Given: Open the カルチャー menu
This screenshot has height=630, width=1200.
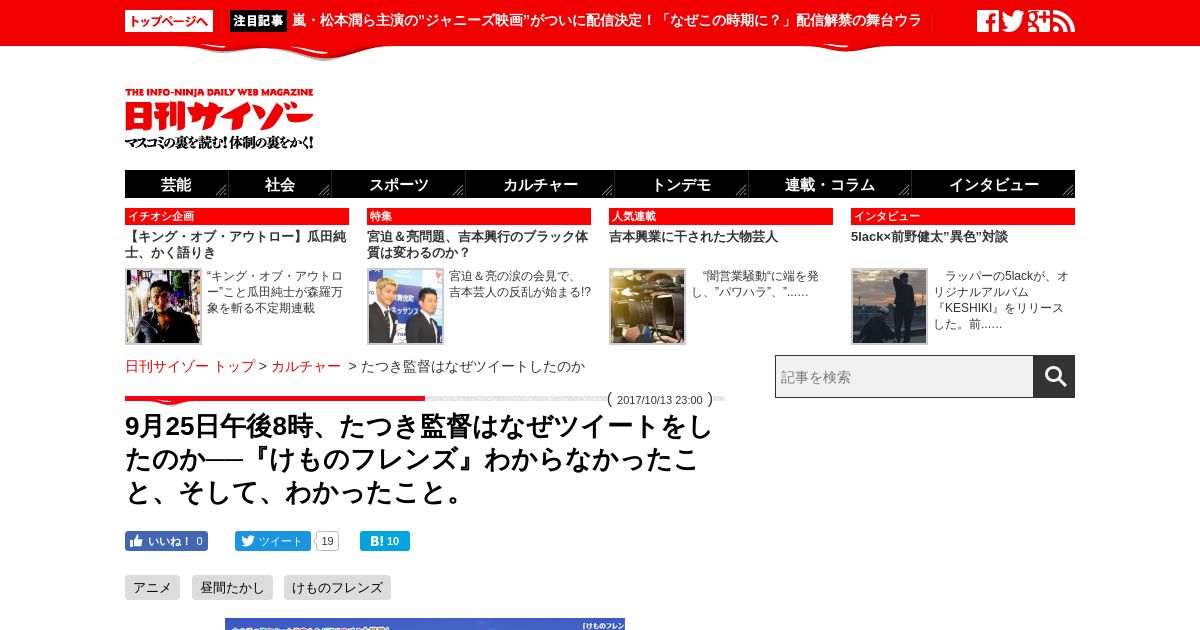Looking at the screenshot, I should pyautogui.click(x=540, y=184).
